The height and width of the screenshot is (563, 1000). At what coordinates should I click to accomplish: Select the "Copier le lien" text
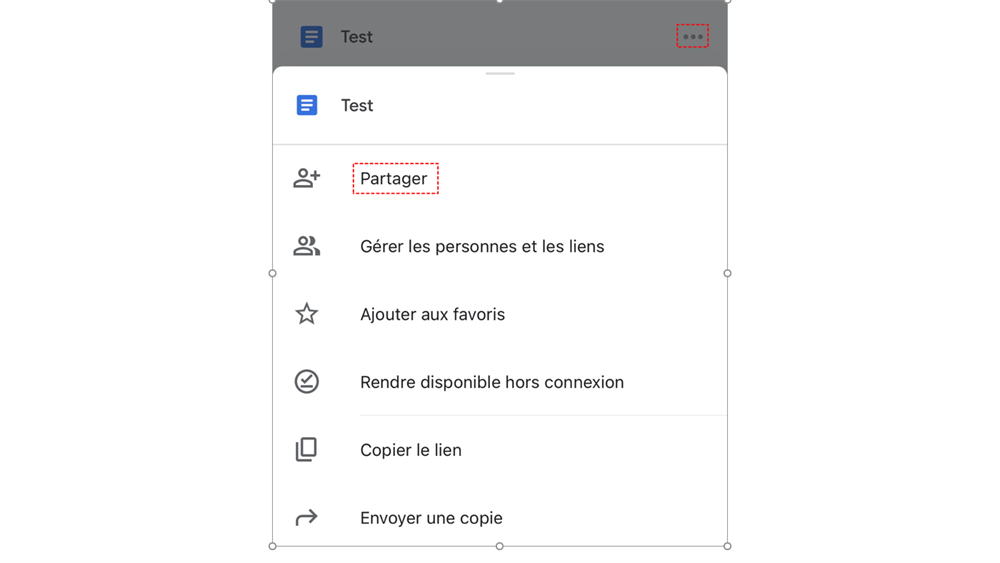click(410, 450)
